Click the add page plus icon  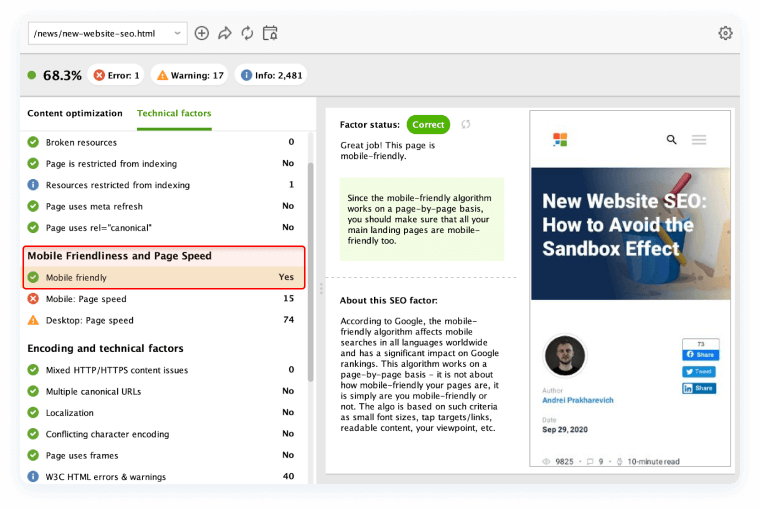coord(202,33)
